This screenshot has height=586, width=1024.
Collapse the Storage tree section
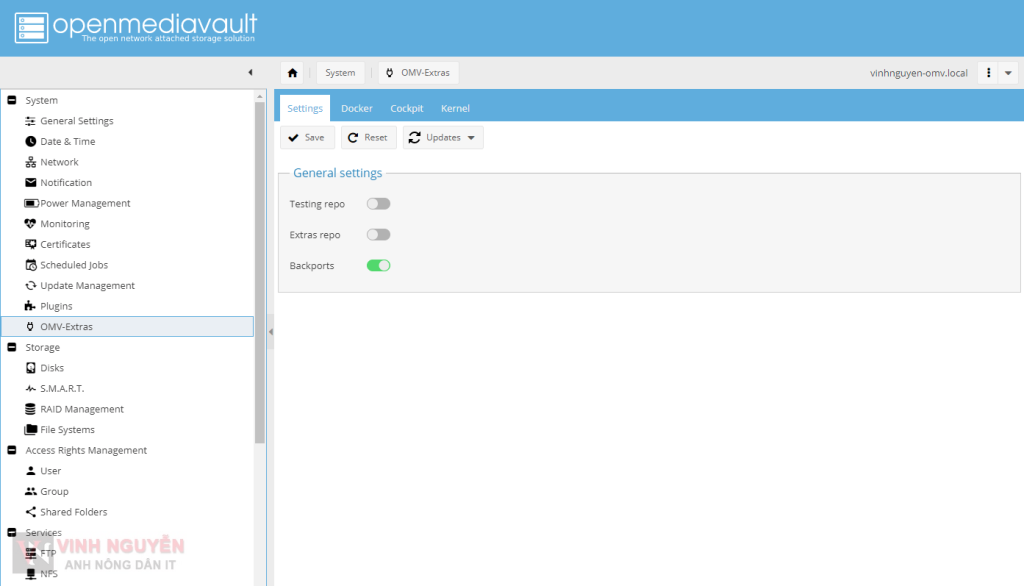[12, 347]
